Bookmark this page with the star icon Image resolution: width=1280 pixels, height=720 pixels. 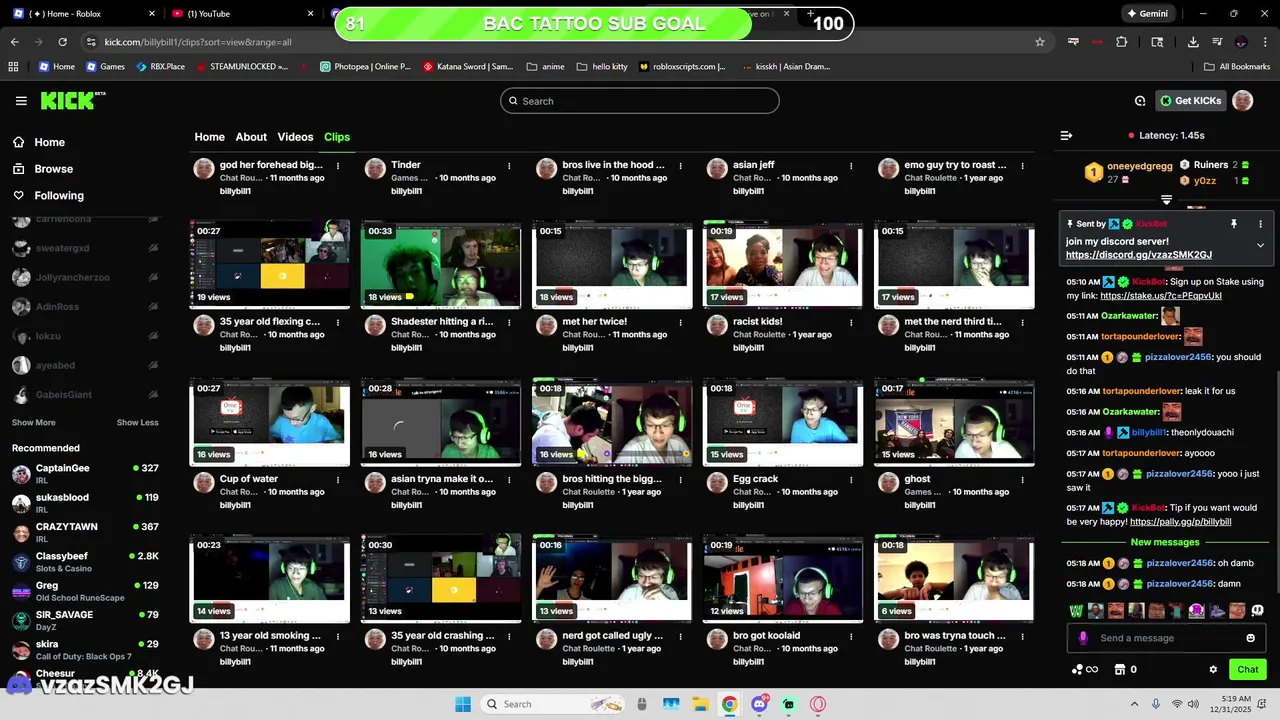1040,42
